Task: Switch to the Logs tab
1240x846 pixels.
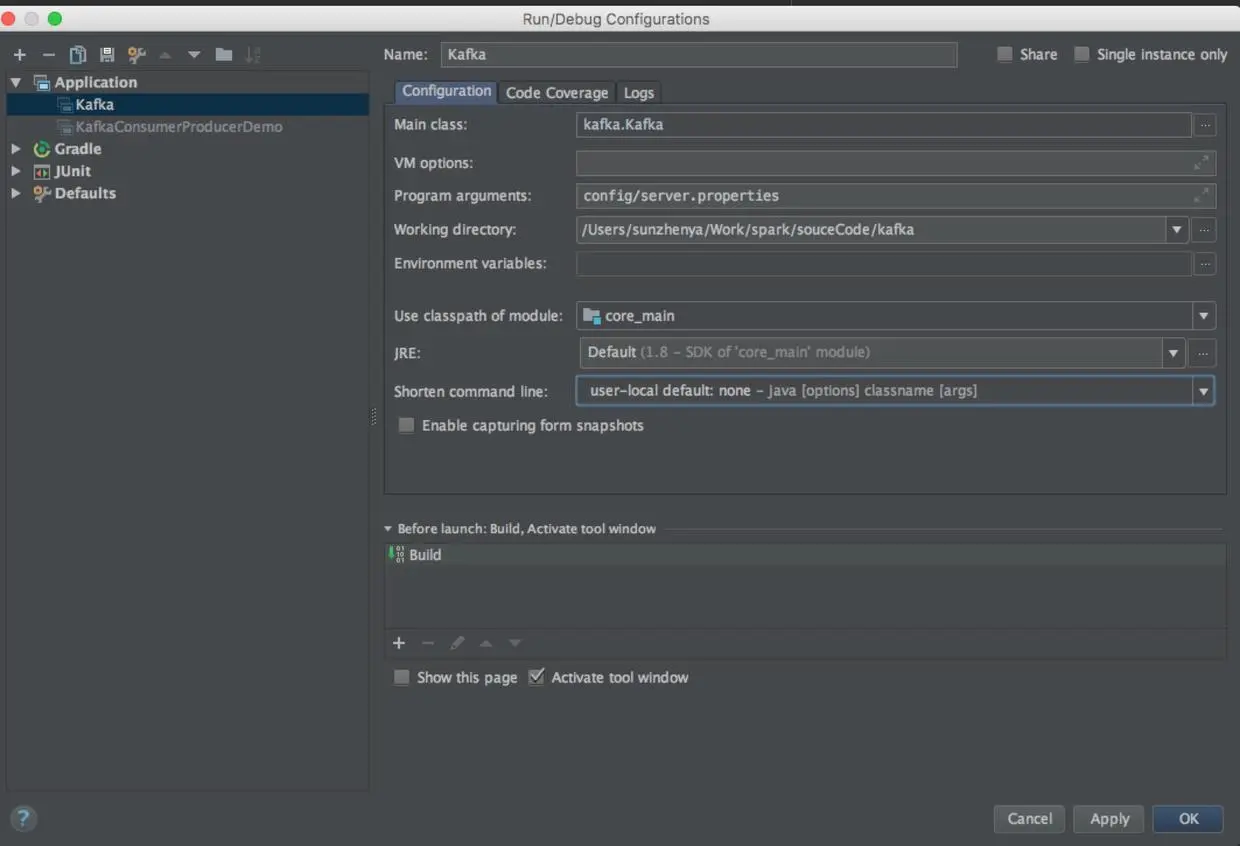Action: click(x=639, y=93)
